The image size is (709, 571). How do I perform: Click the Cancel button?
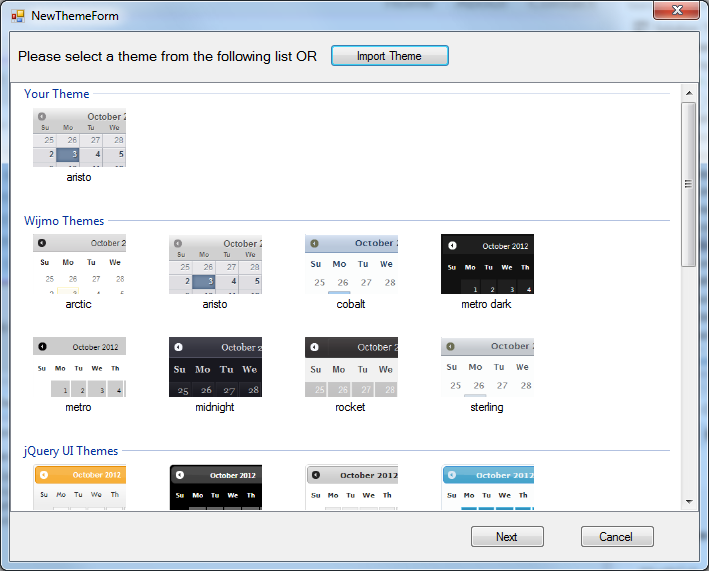click(x=617, y=537)
